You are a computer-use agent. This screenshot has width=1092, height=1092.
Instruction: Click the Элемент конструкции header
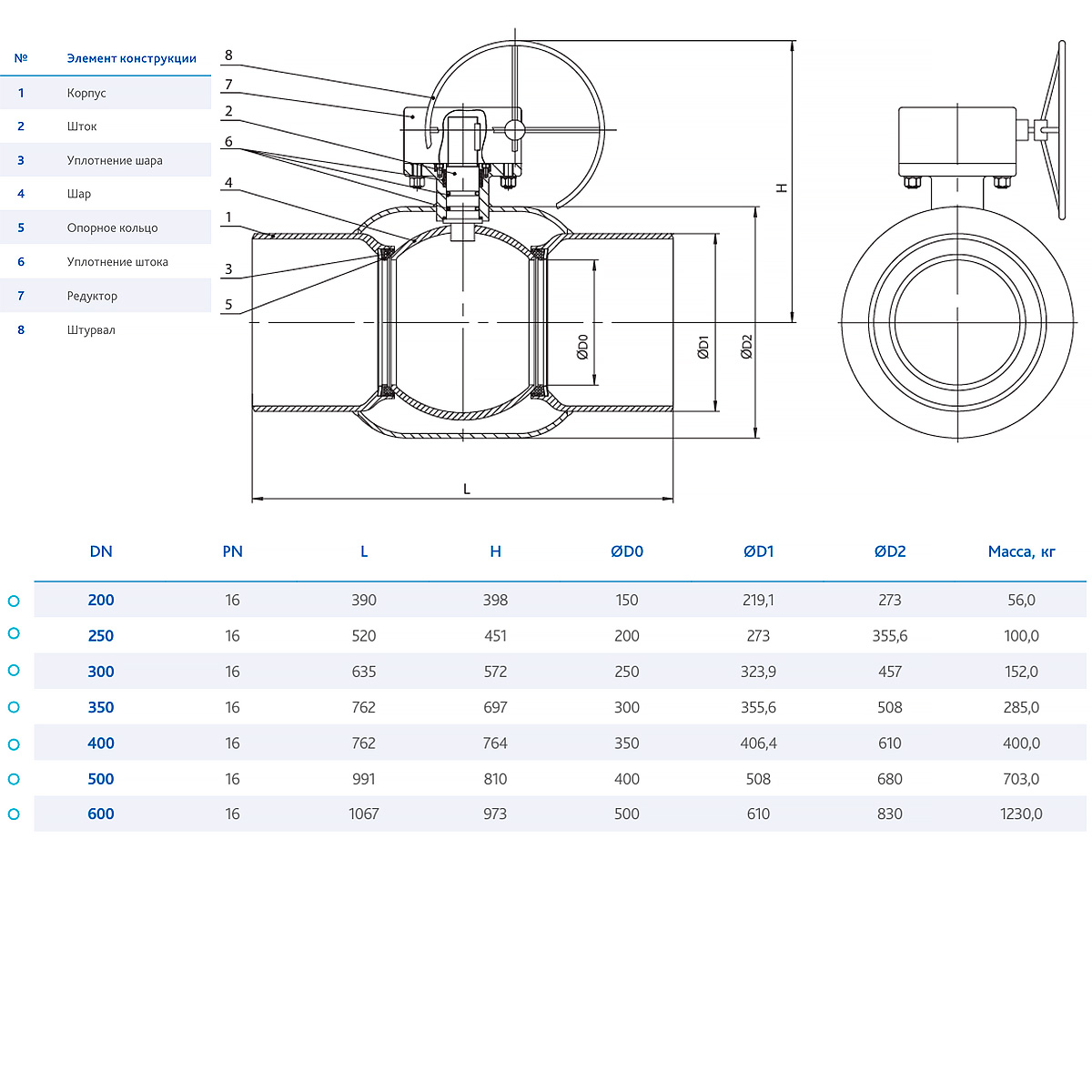tap(132, 58)
